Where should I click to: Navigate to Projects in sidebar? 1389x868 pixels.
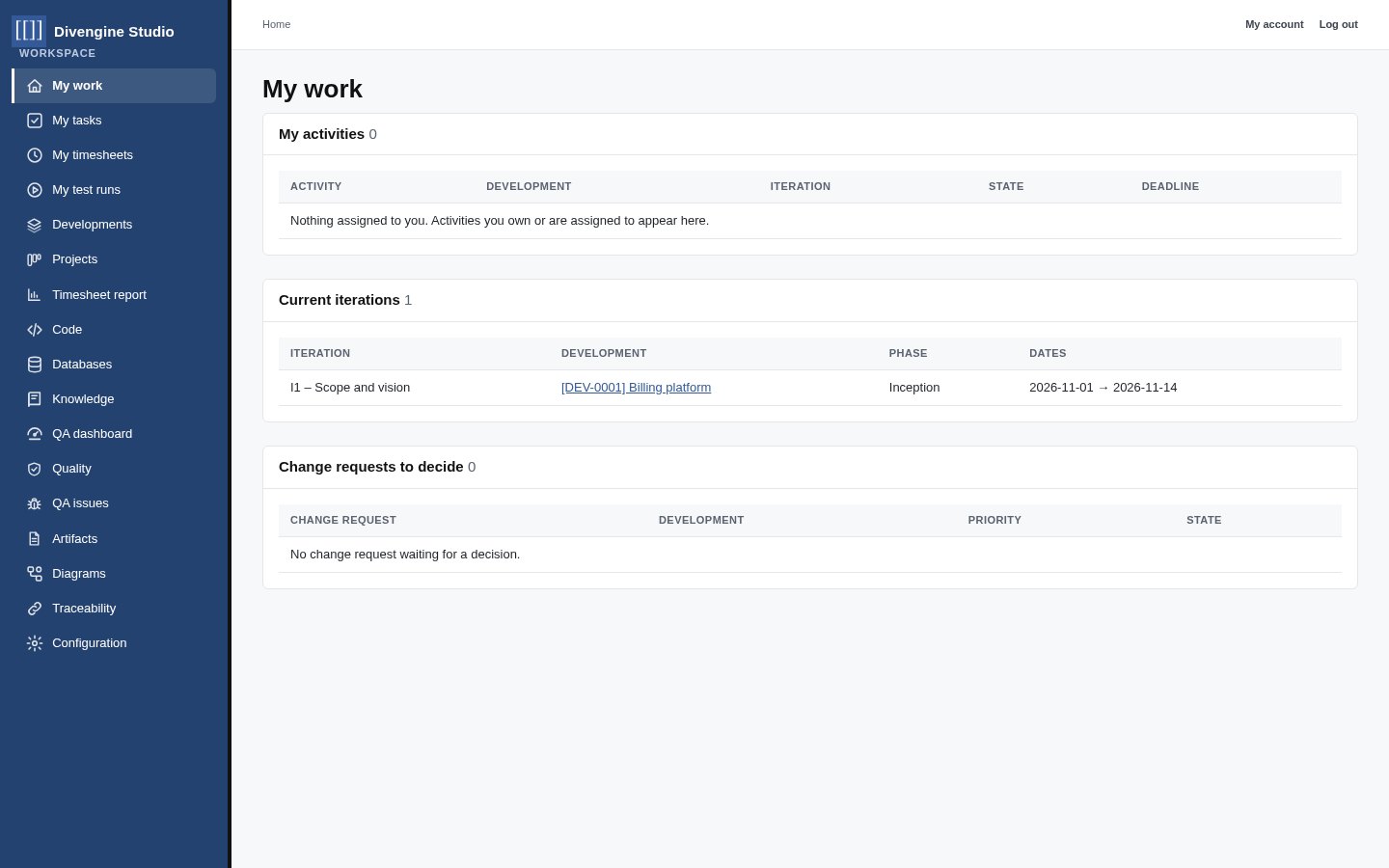coord(114,259)
